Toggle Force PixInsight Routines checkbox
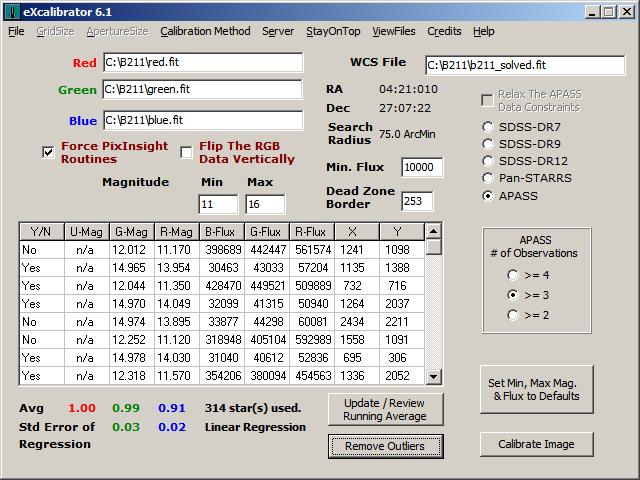640x480 pixels. point(48,152)
